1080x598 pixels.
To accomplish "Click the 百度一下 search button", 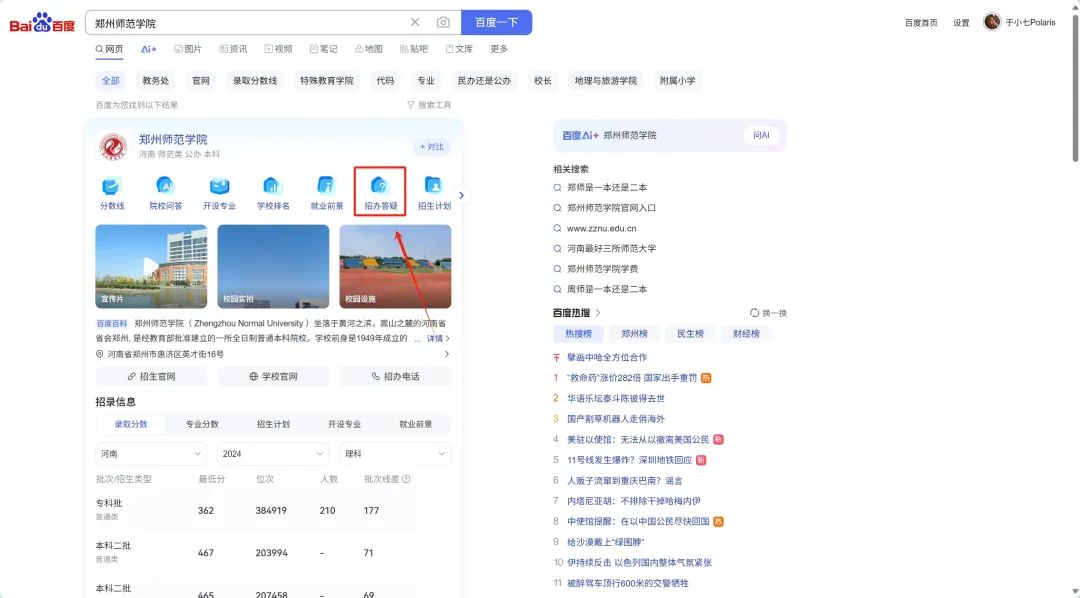I will coord(496,22).
